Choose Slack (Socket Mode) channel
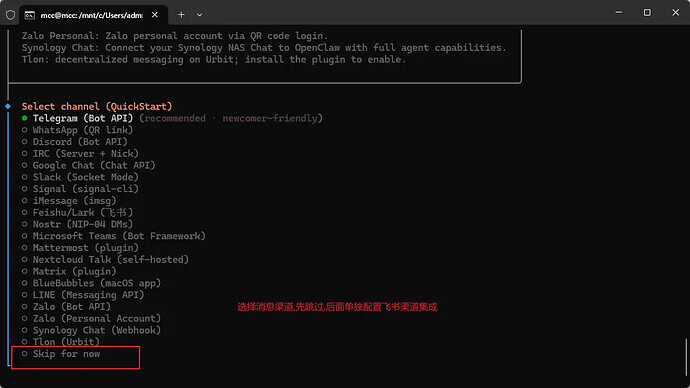This screenshot has width=690, height=388. tap(80, 177)
